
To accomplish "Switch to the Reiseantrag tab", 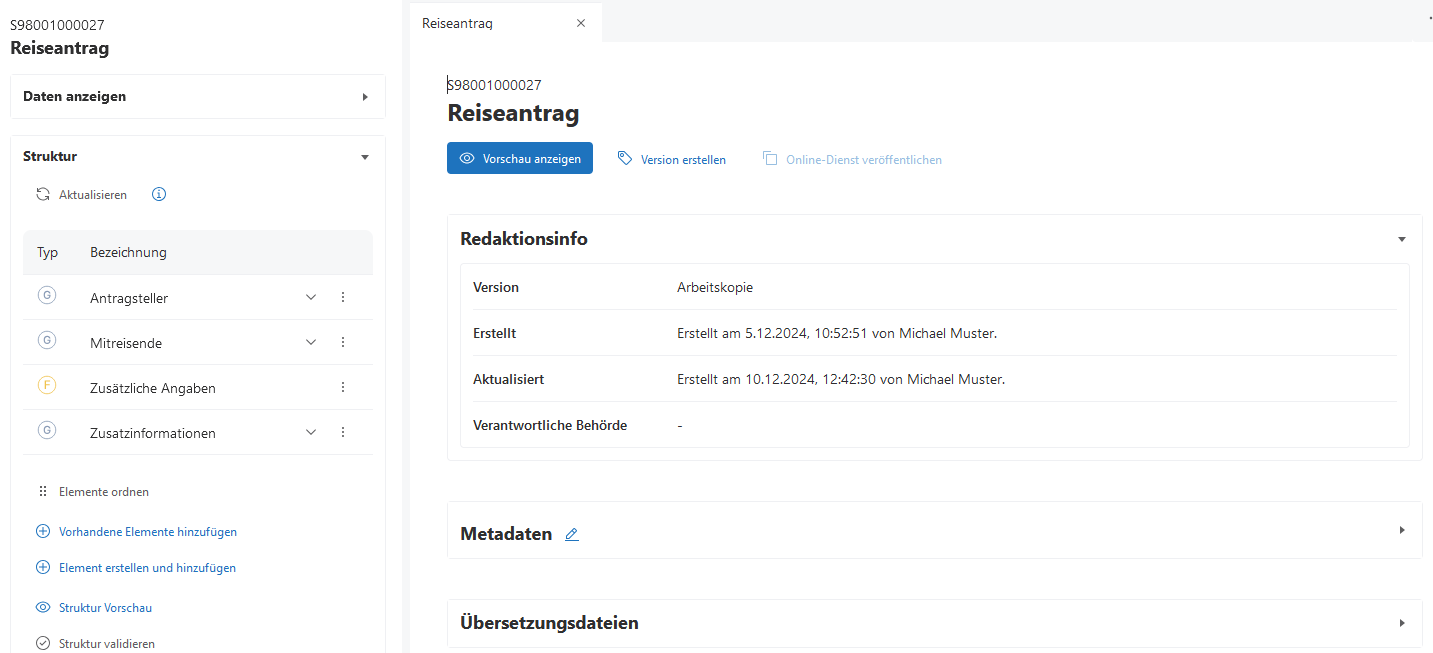I will pos(458,23).
